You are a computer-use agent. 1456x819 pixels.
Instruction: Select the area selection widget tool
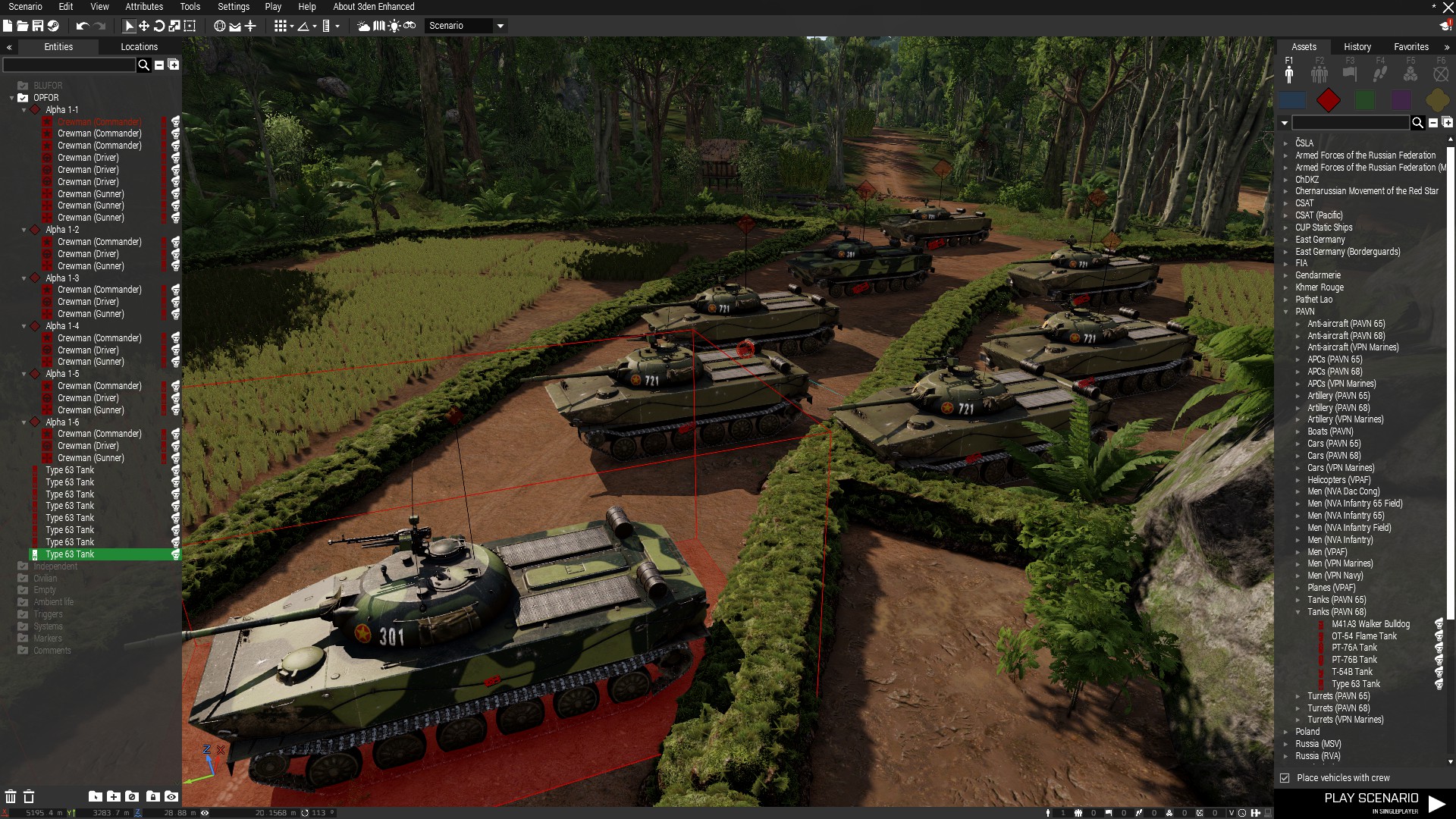pos(190,26)
